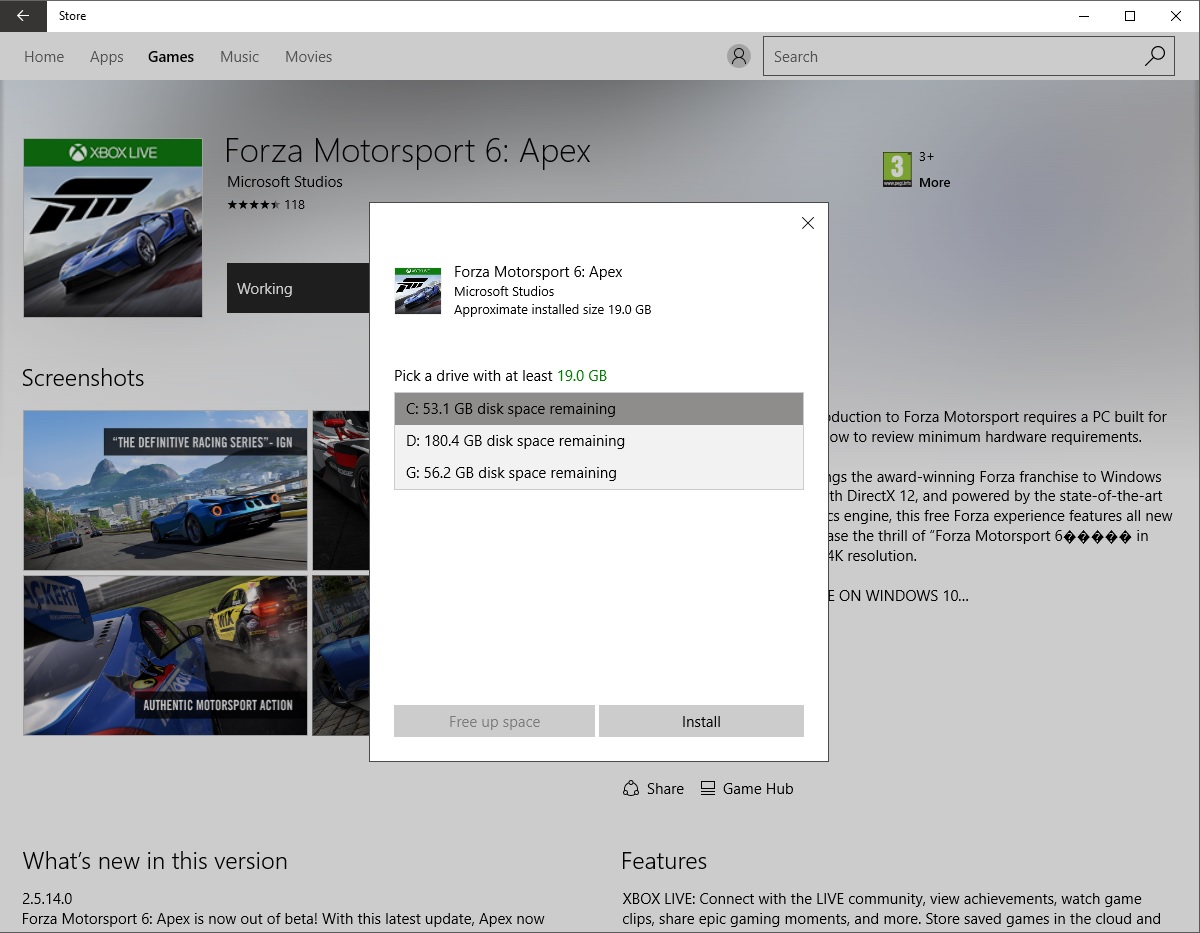
Task: Click the Forza Motorsport 6: Apex page title
Action: tap(408, 151)
